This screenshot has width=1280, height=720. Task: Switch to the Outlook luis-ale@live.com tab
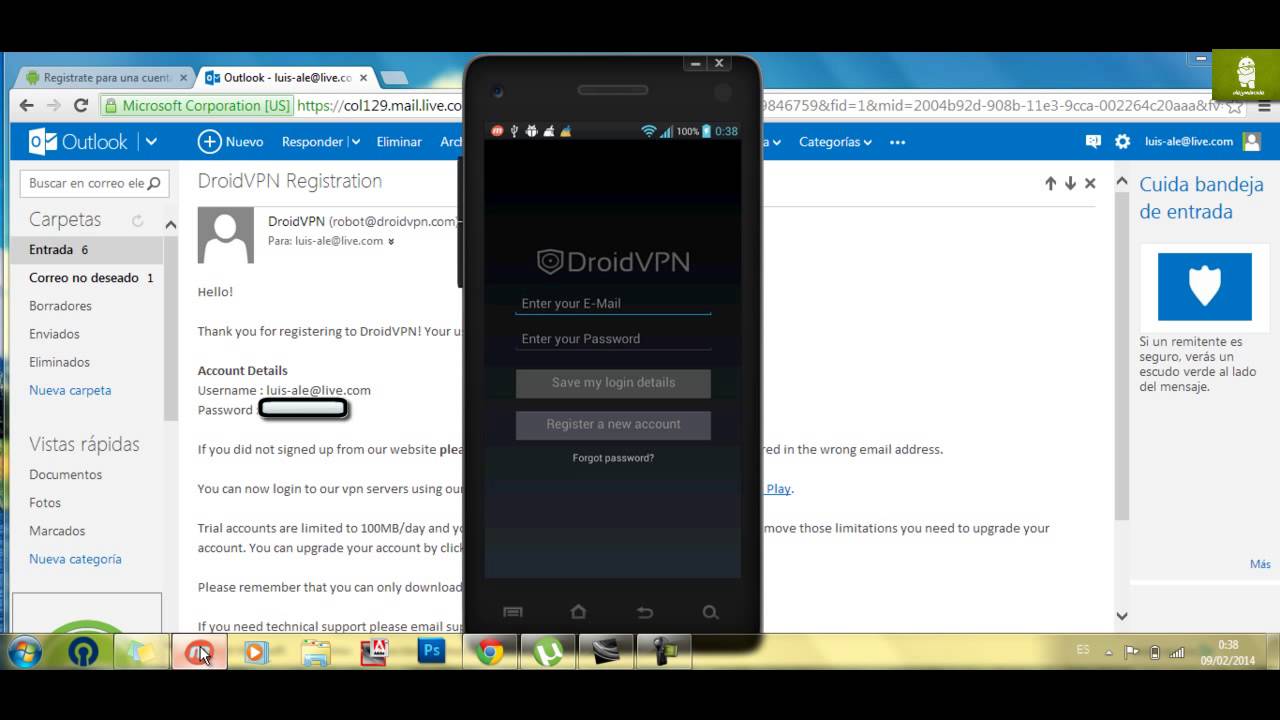coord(285,77)
